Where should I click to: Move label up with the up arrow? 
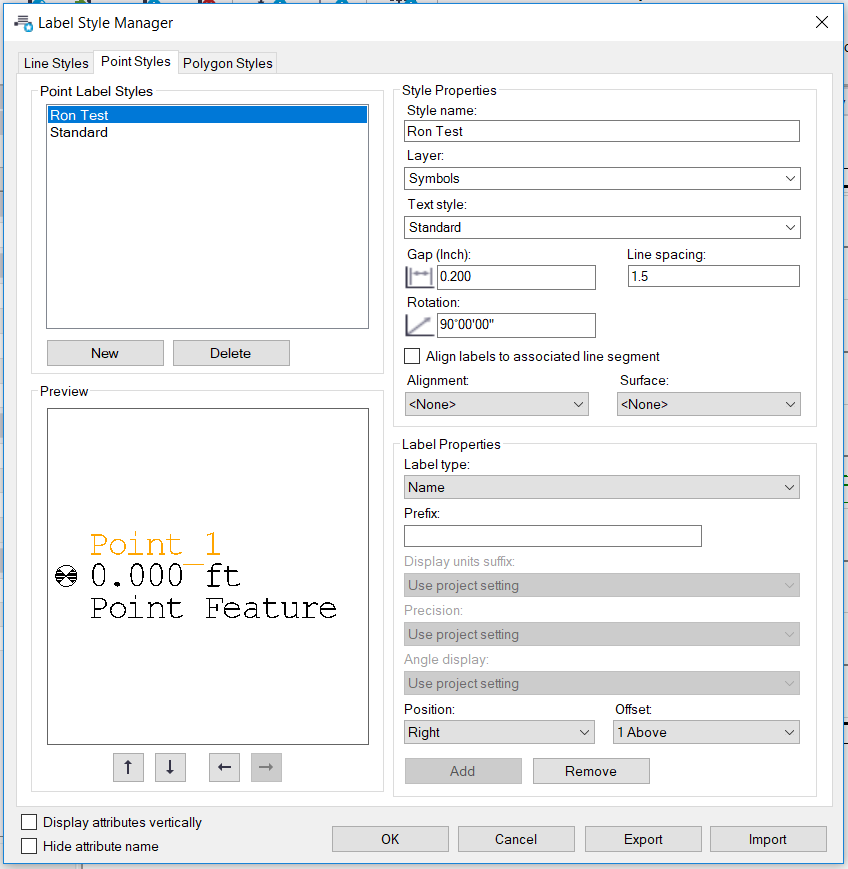(128, 768)
